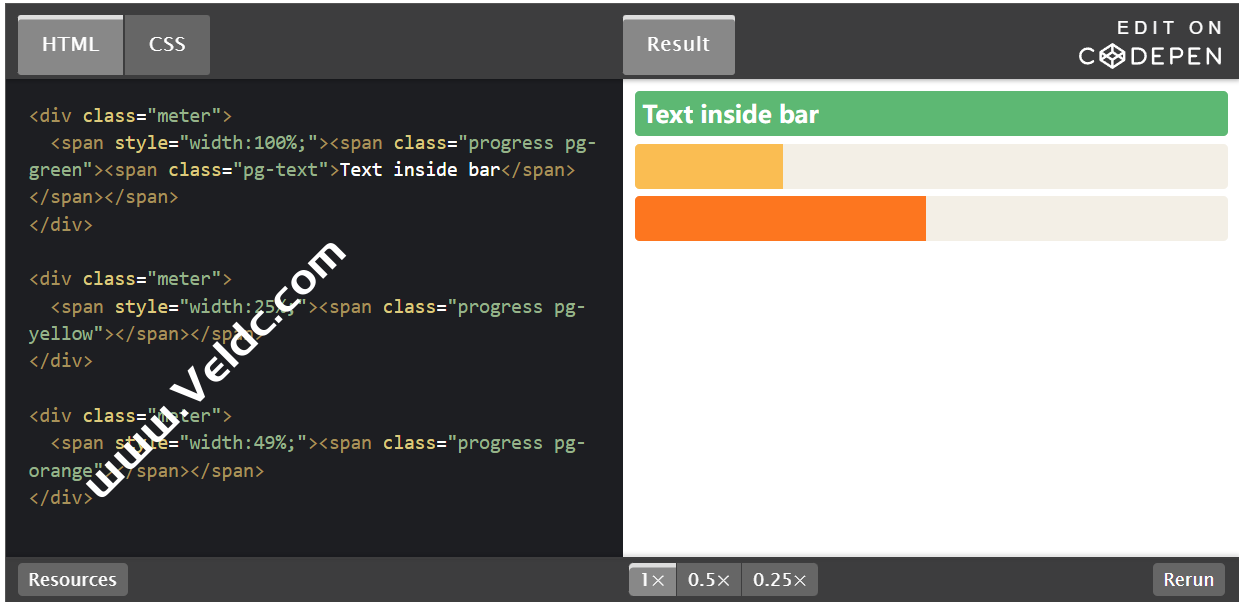The height and width of the screenshot is (602, 1239).
Task: Click the Resources button
Action: pos(72,579)
